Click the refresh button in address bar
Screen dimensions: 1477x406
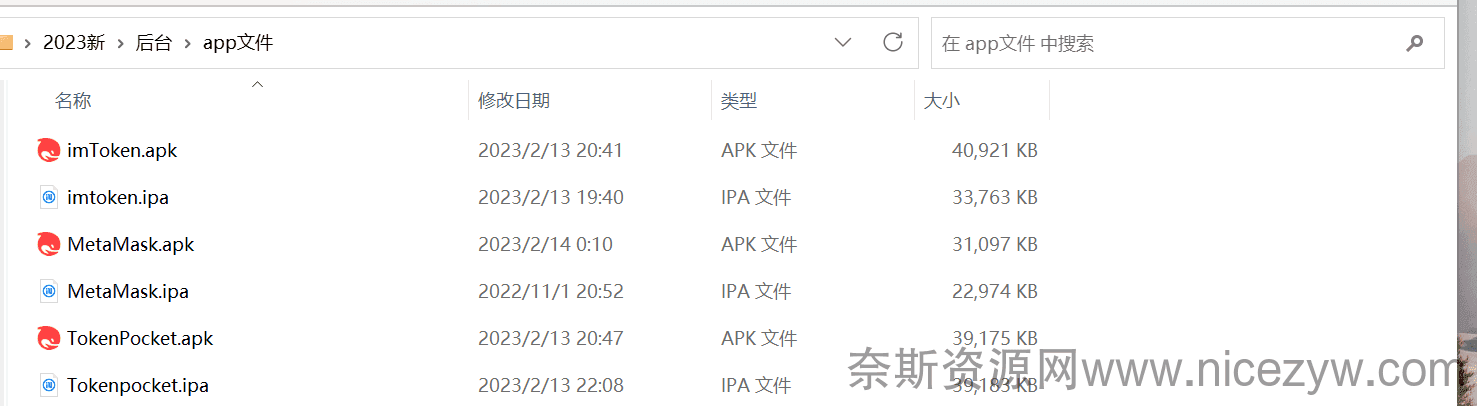pos(893,42)
